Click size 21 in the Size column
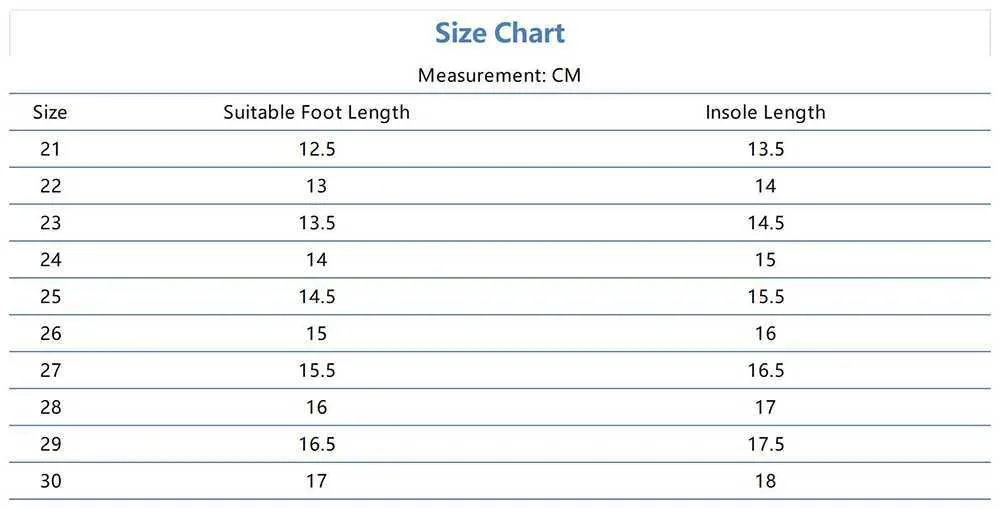 pos(50,149)
